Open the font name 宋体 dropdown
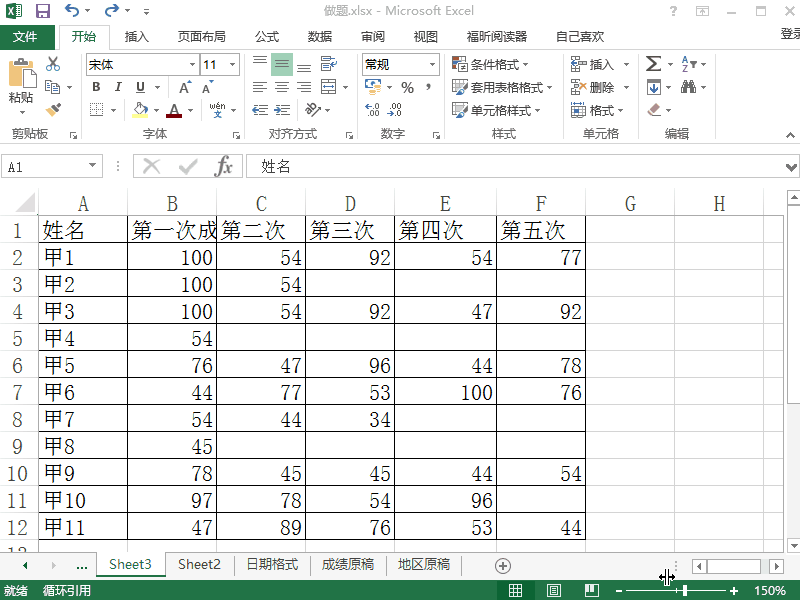This screenshot has width=800, height=600. click(192, 64)
